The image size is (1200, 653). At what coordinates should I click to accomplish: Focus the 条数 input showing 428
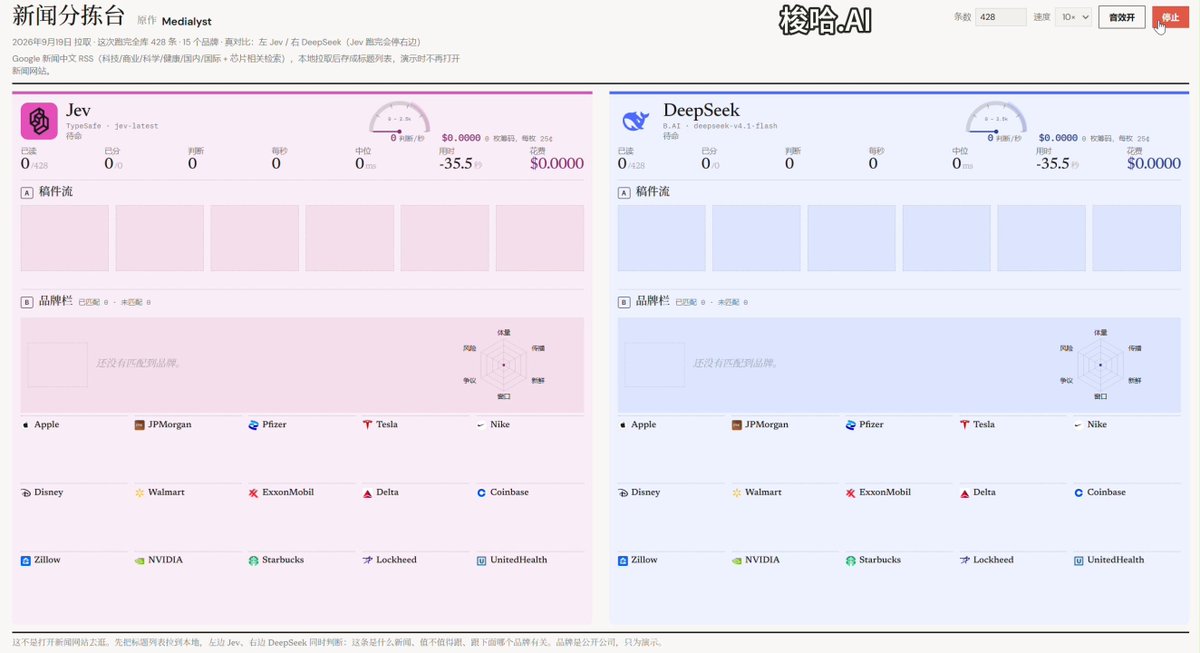tap(1001, 17)
